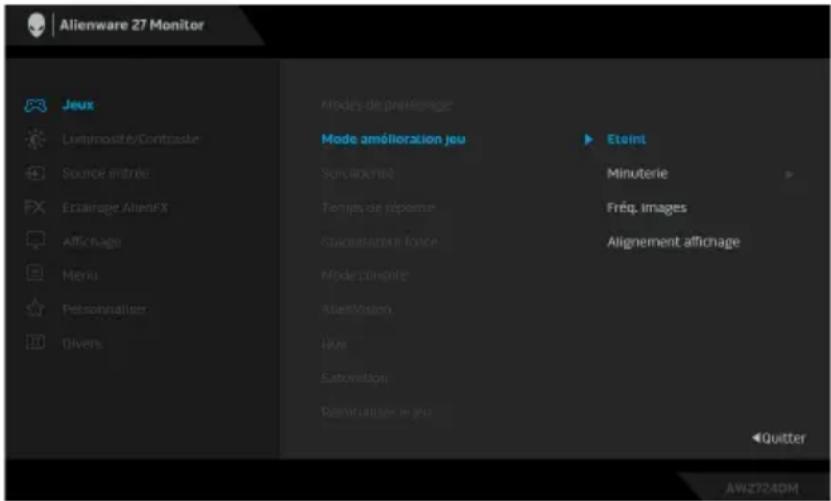Choose the Minuterie option
This screenshot has width=831, height=501.
pyautogui.click(x=637, y=173)
